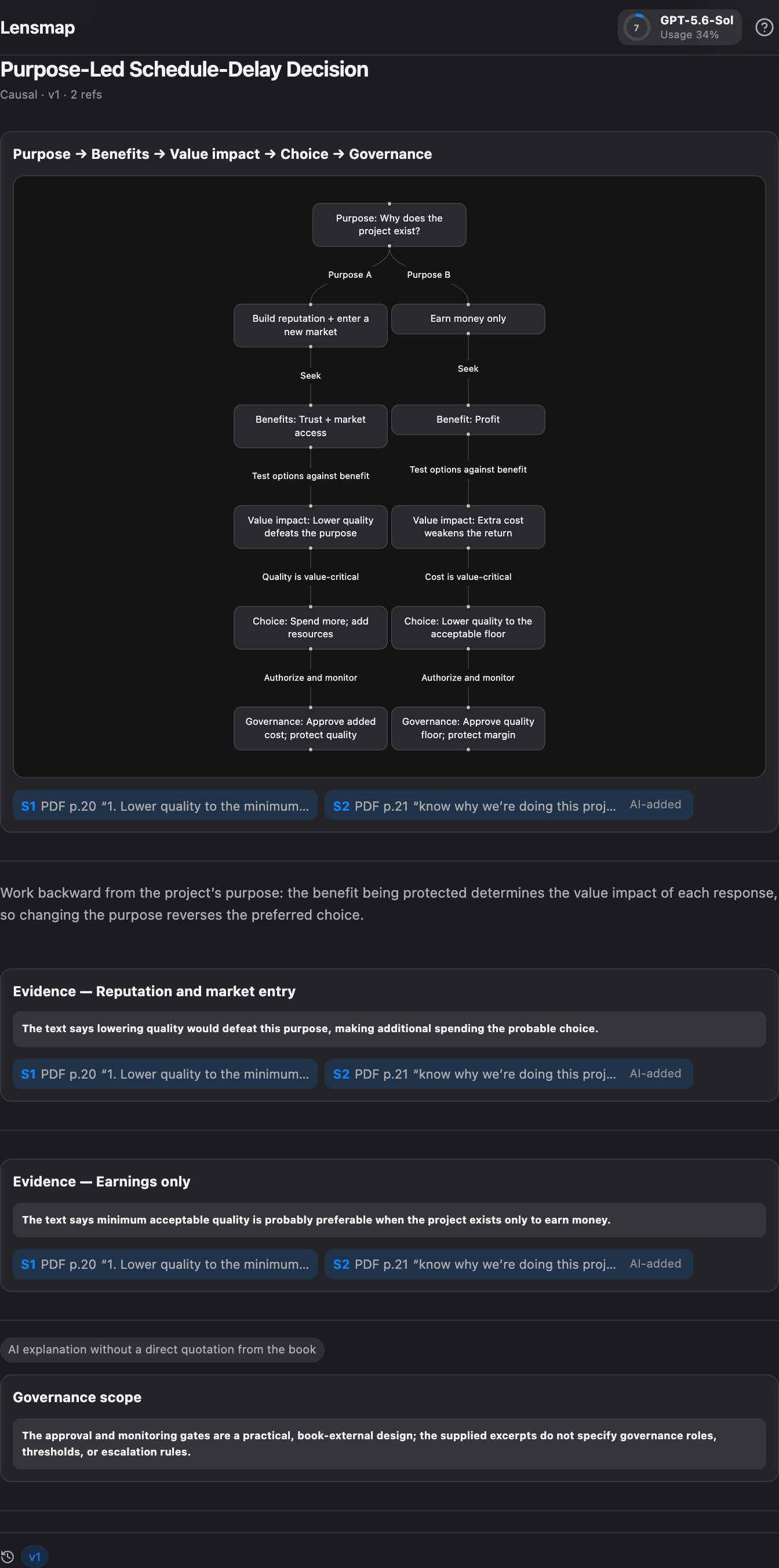Screen dimensions: 779x1568
Task: Select the v1 version badge
Action: [35, 1556]
